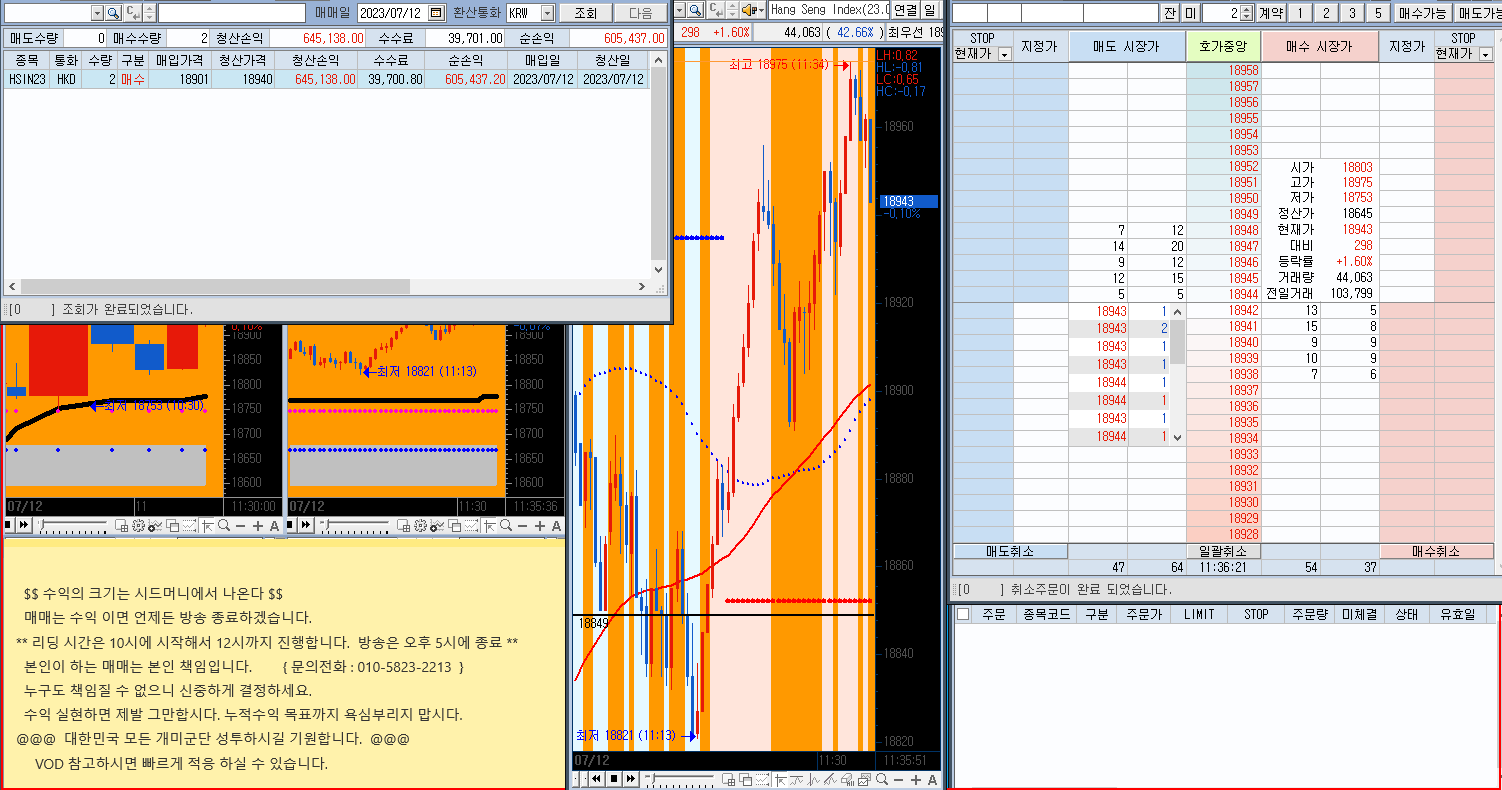Click the C refresh icon in the trade history window

click(x=132, y=13)
